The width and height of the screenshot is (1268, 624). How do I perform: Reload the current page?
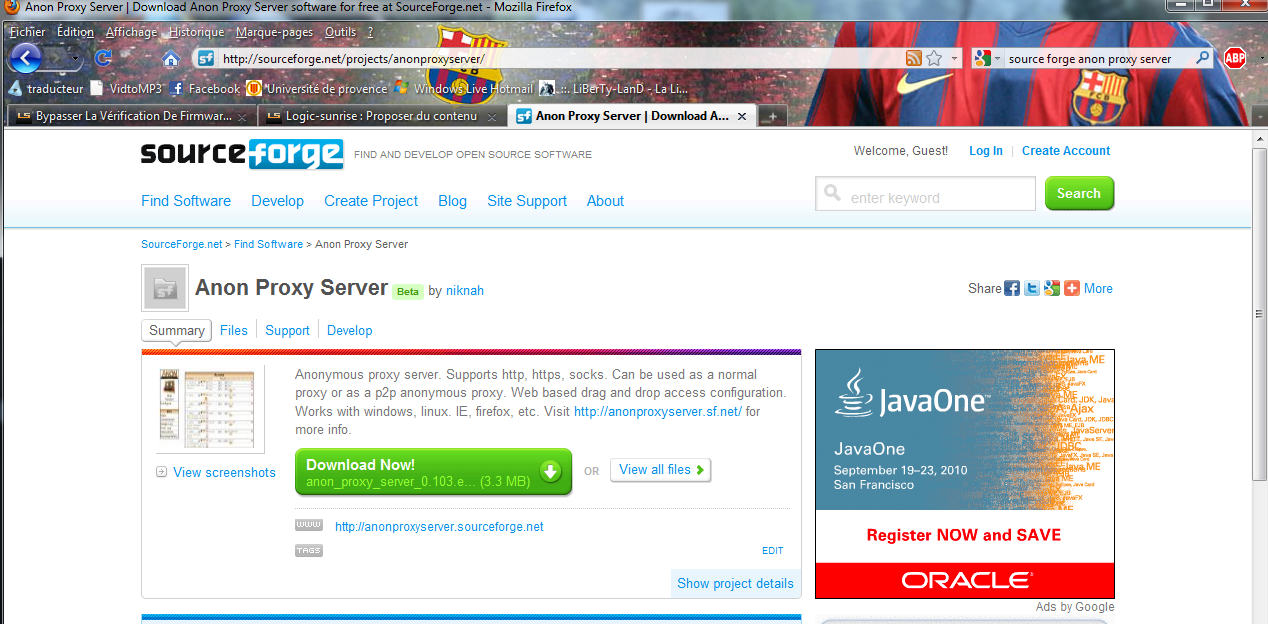click(102, 58)
